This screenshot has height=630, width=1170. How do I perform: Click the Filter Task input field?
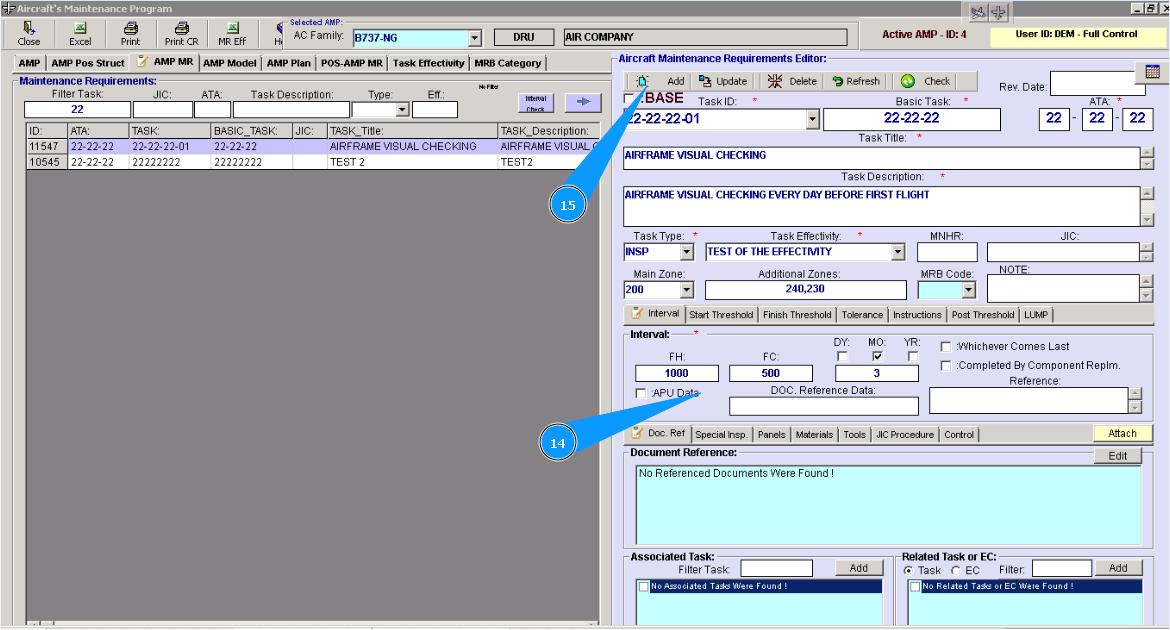(x=78, y=110)
